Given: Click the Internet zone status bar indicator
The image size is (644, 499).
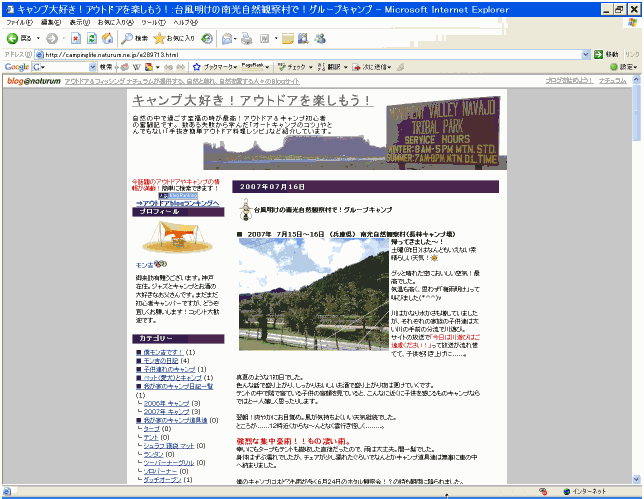Looking at the screenshot, I should [x=584, y=491].
